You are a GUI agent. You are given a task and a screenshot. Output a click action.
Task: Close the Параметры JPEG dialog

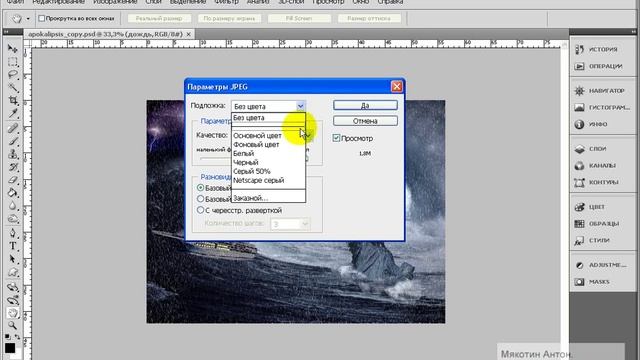click(x=396, y=87)
